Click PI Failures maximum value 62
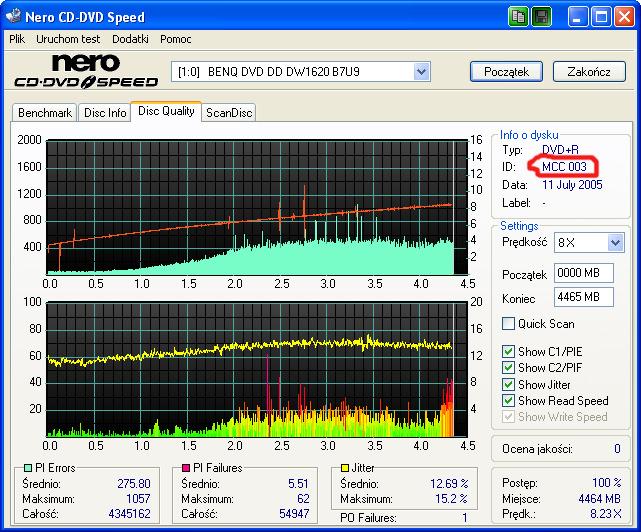This screenshot has width=641, height=532. pos(303,499)
